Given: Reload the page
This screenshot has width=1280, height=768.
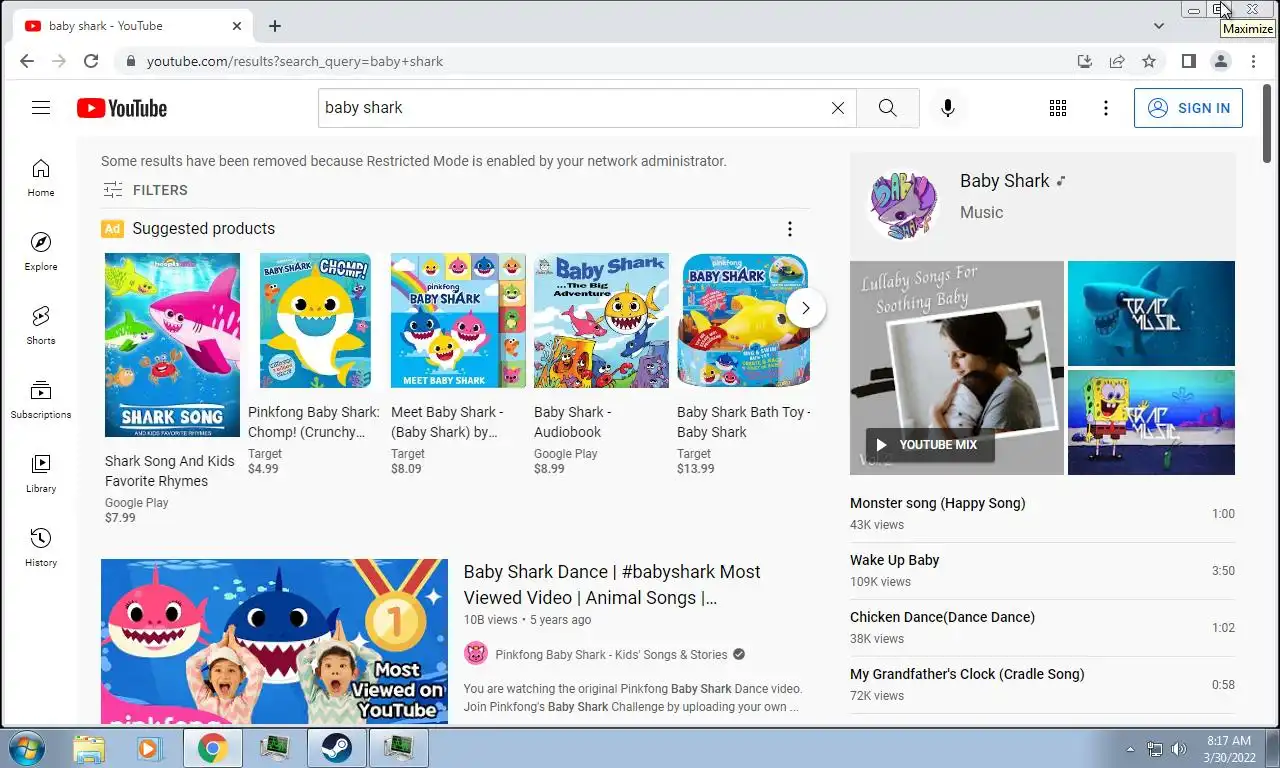Looking at the screenshot, I should (91, 61).
